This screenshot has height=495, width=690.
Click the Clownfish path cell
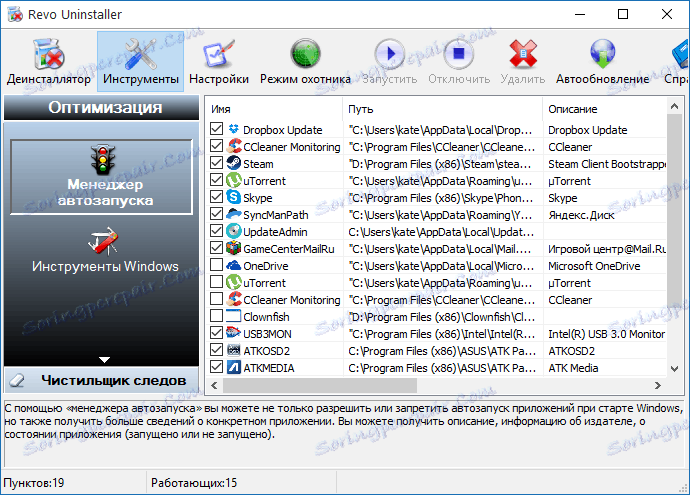(x=442, y=317)
